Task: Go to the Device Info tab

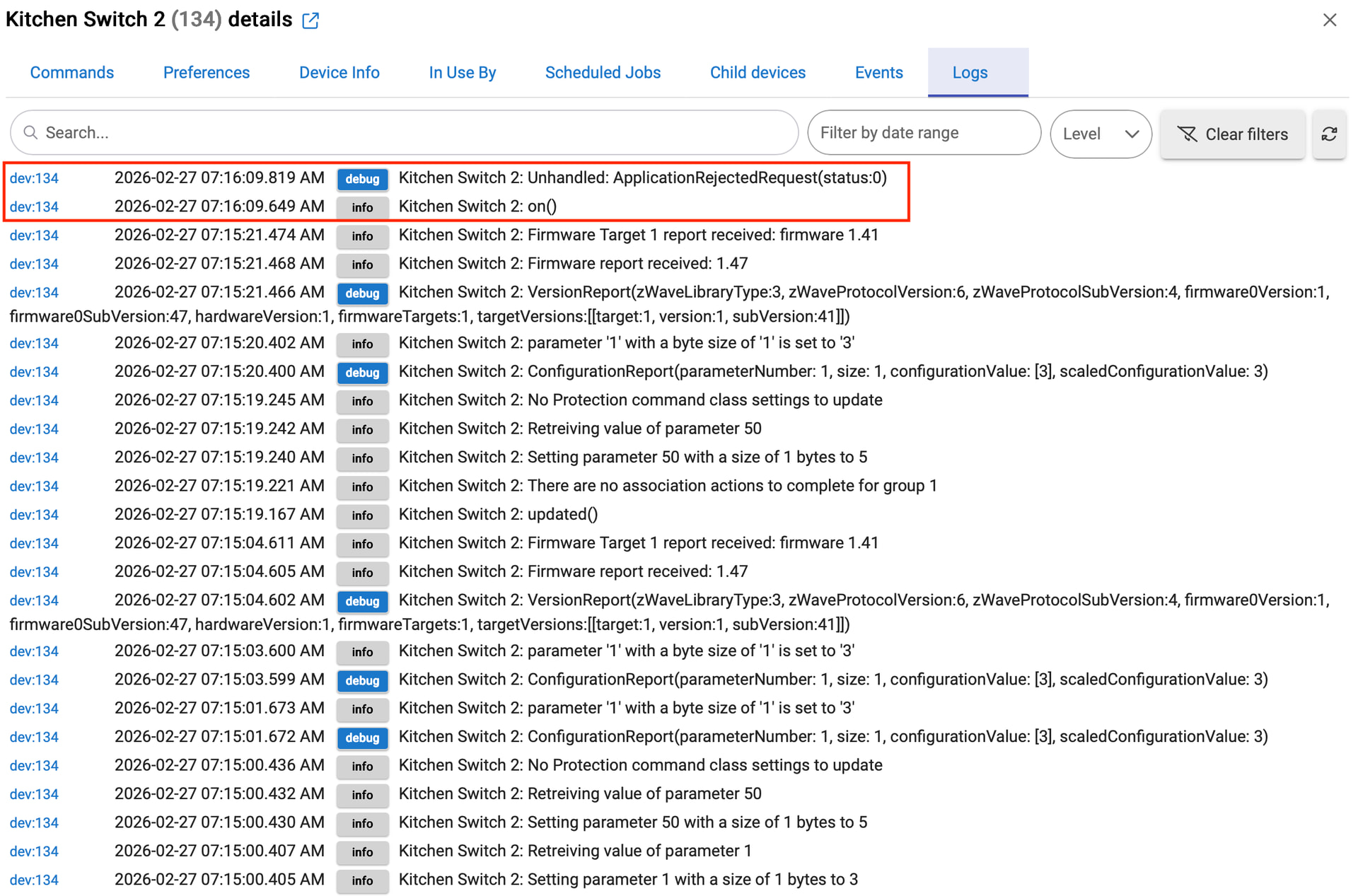Action: (339, 73)
